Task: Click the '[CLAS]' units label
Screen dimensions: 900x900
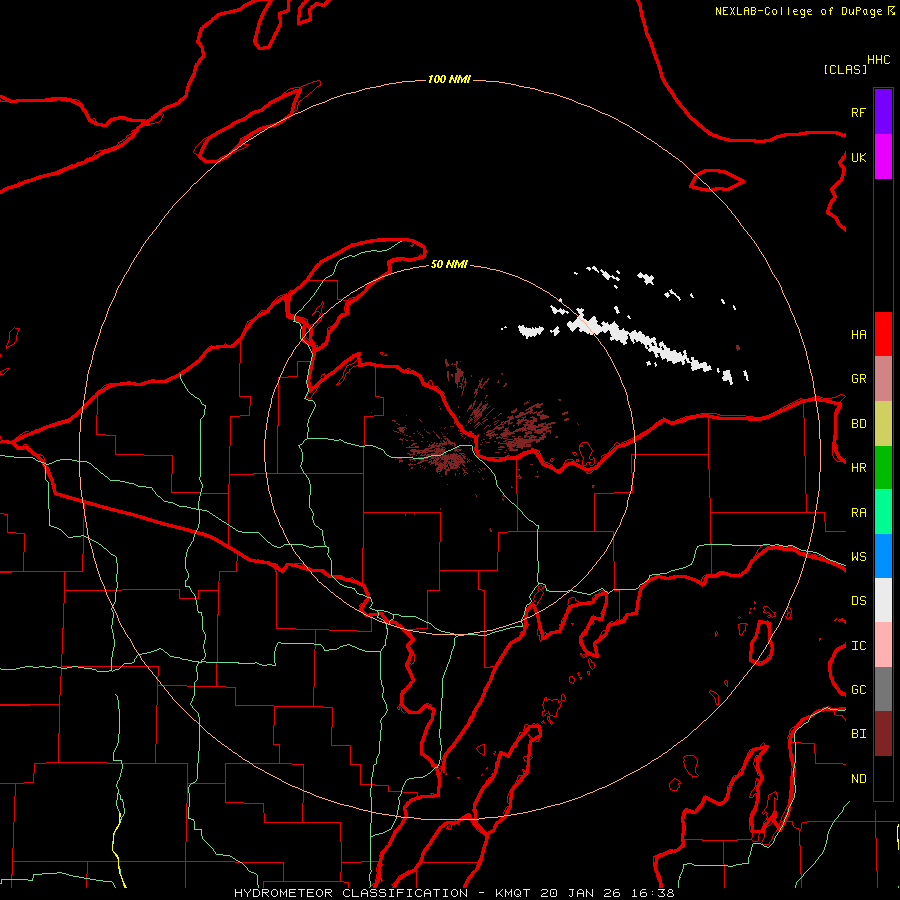Action: tap(845, 69)
